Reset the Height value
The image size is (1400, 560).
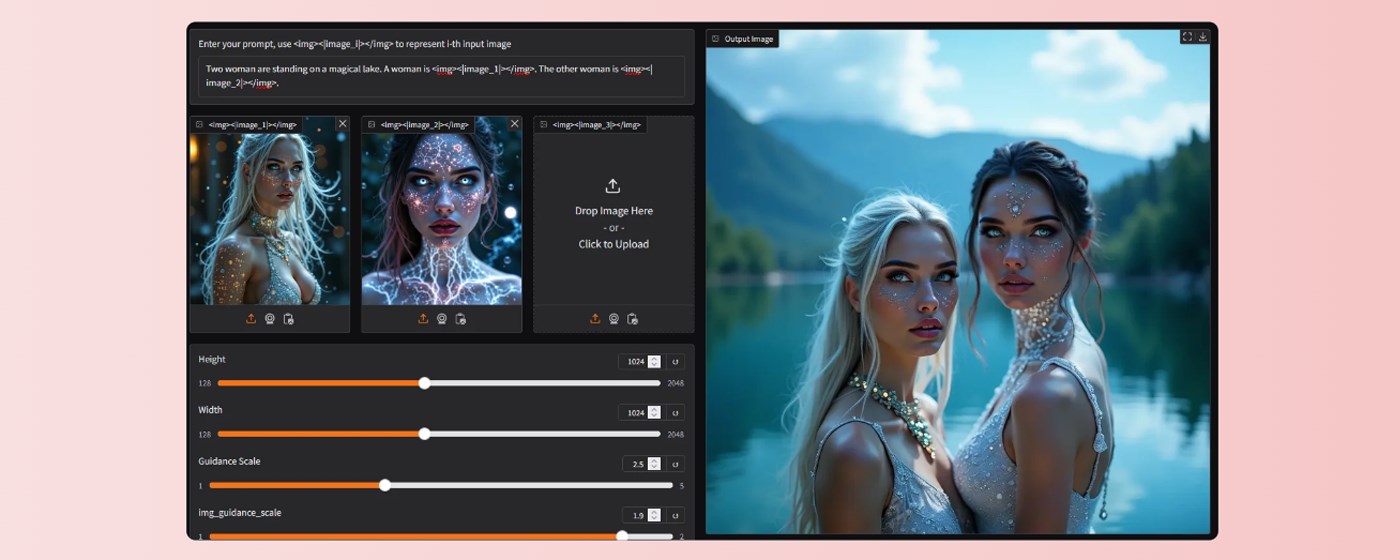click(x=675, y=362)
